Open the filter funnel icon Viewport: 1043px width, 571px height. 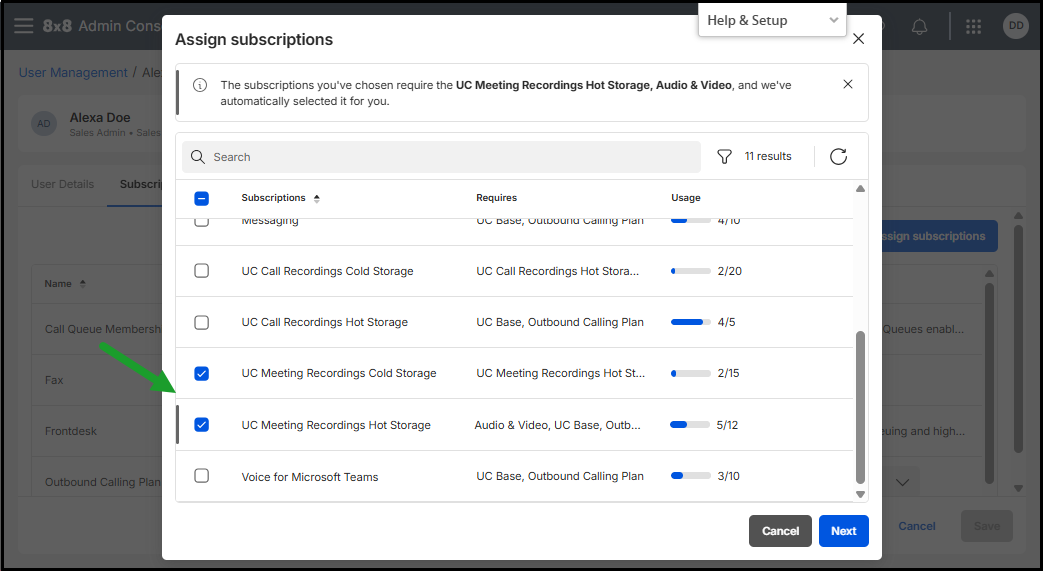click(x=724, y=156)
